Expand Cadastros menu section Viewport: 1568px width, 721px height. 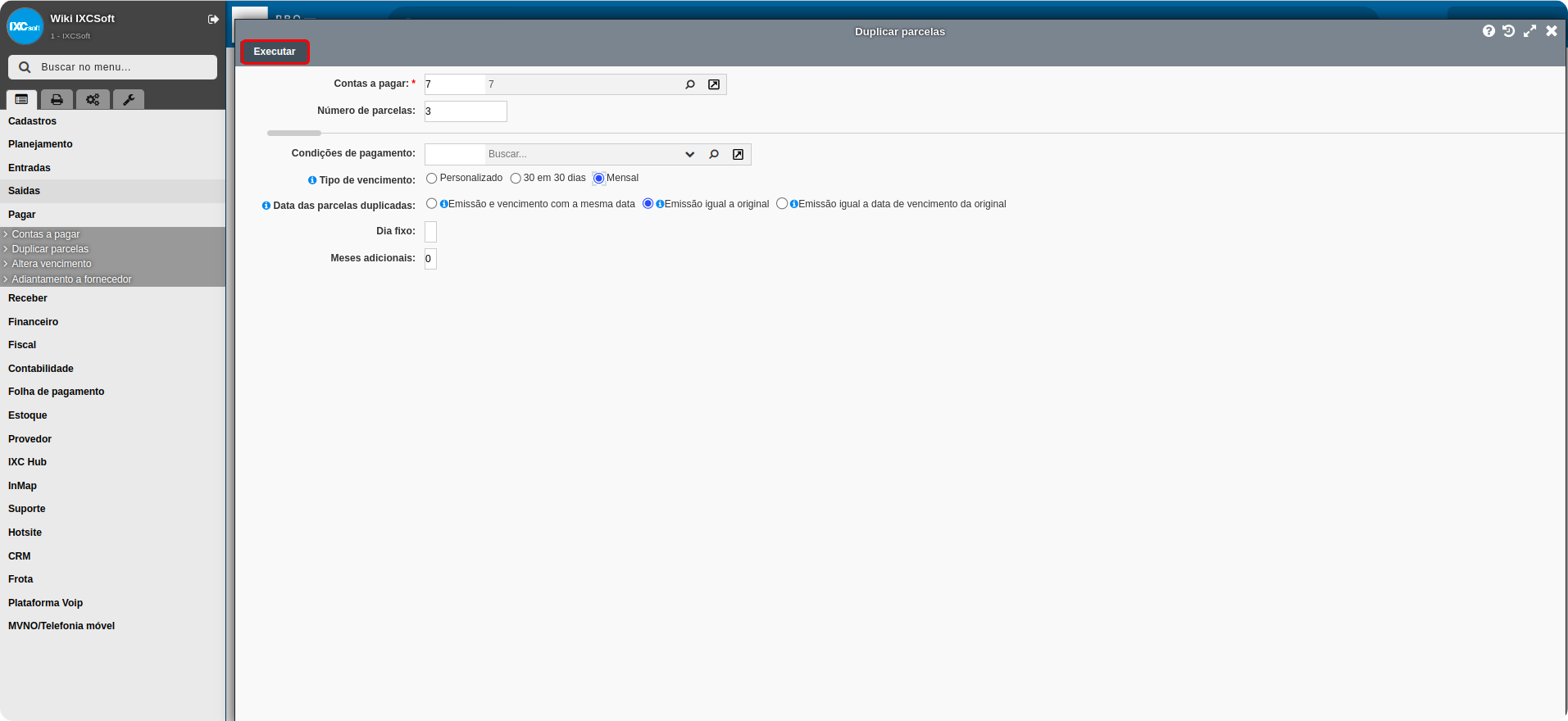112,121
